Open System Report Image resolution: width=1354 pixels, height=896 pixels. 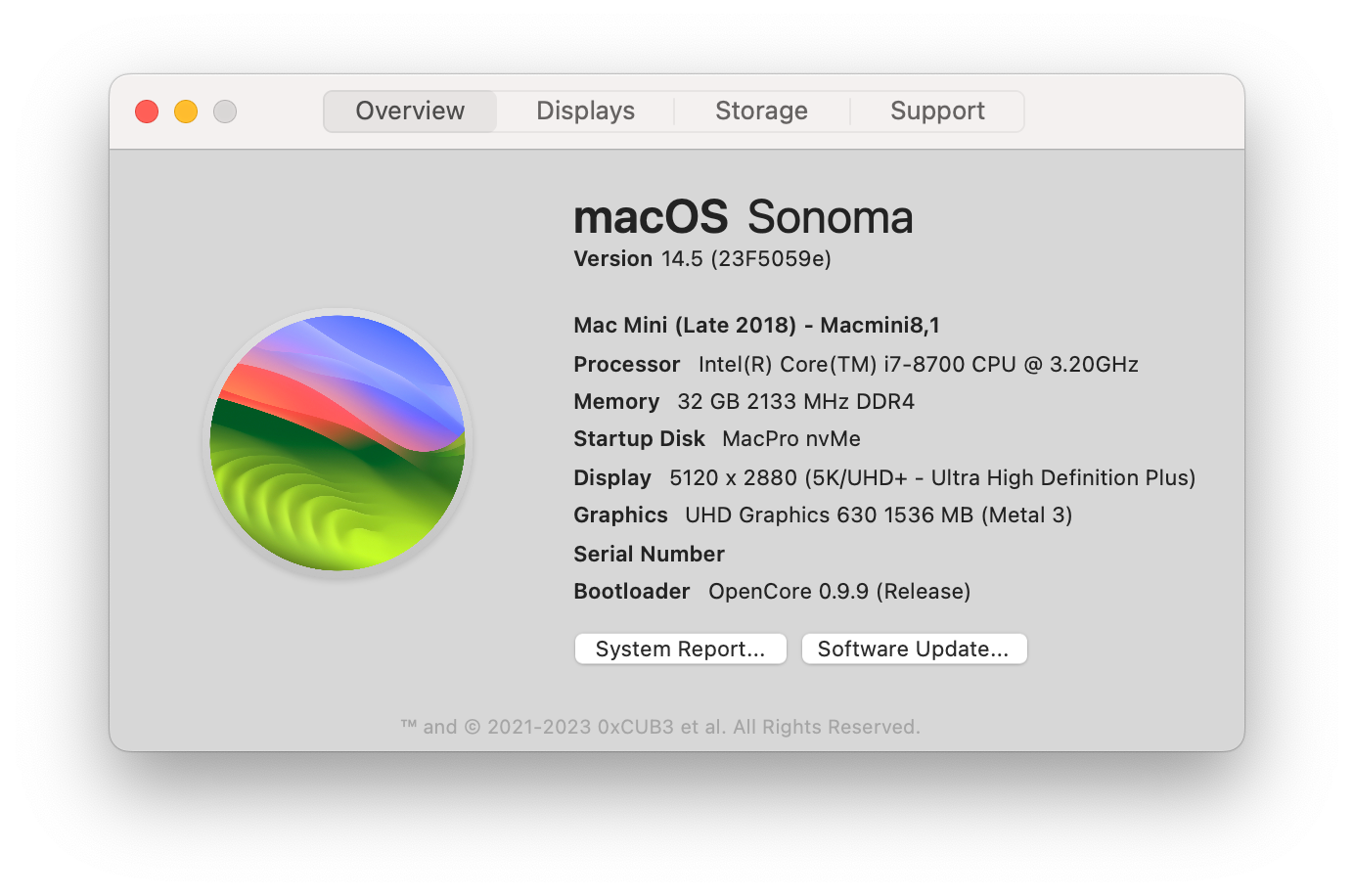pyautogui.click(x=680, y=649)
